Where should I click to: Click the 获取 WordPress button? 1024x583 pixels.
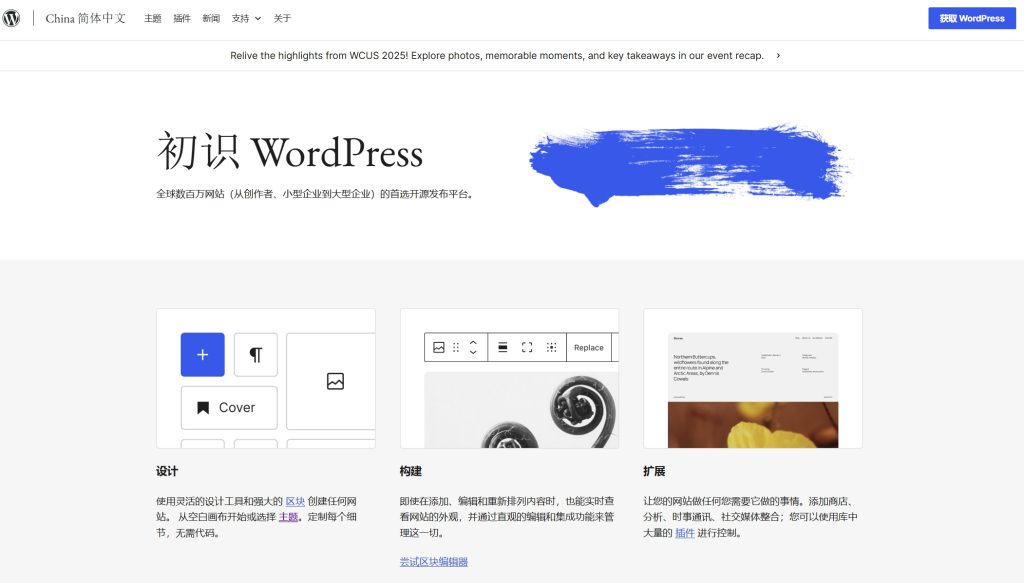971,18
